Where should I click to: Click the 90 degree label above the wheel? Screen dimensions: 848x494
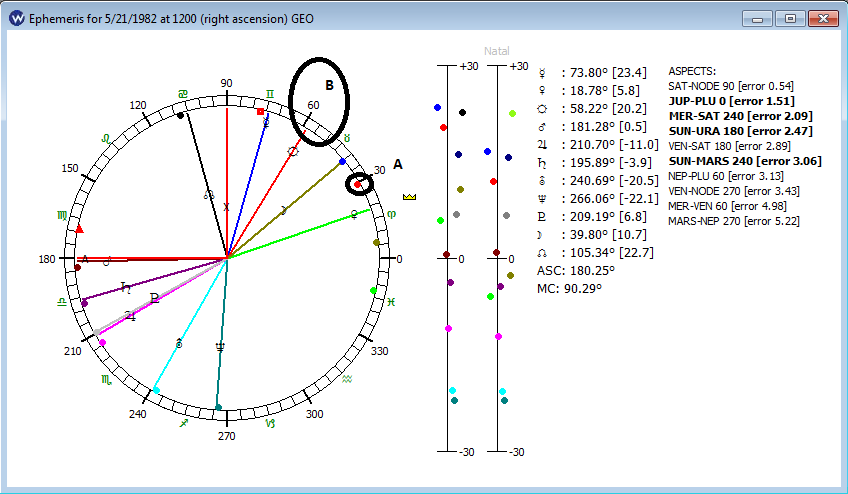pyautogui.click(x=226, y=83)
